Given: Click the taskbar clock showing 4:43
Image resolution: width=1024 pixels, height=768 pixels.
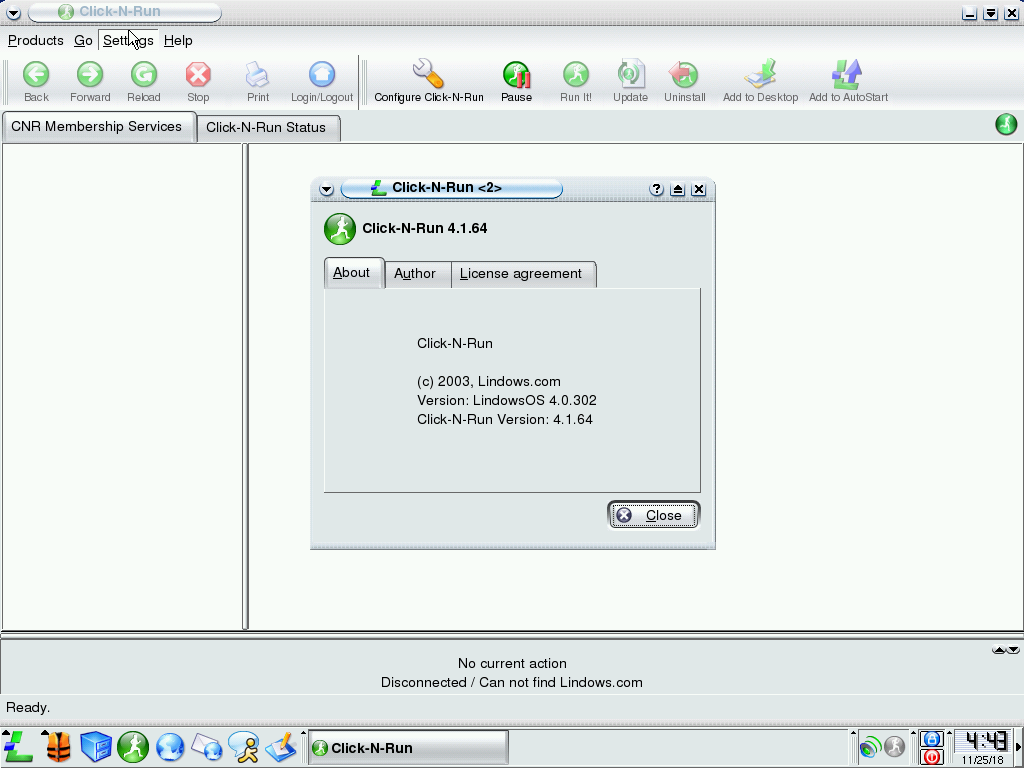Looking at the screenshot, I should pyautogui.click(x=986, y=741).
